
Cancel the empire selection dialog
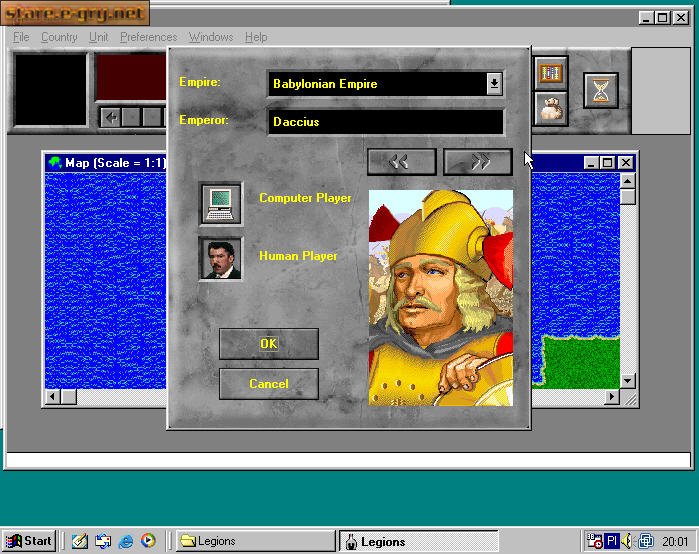click(x=269, y=384)
